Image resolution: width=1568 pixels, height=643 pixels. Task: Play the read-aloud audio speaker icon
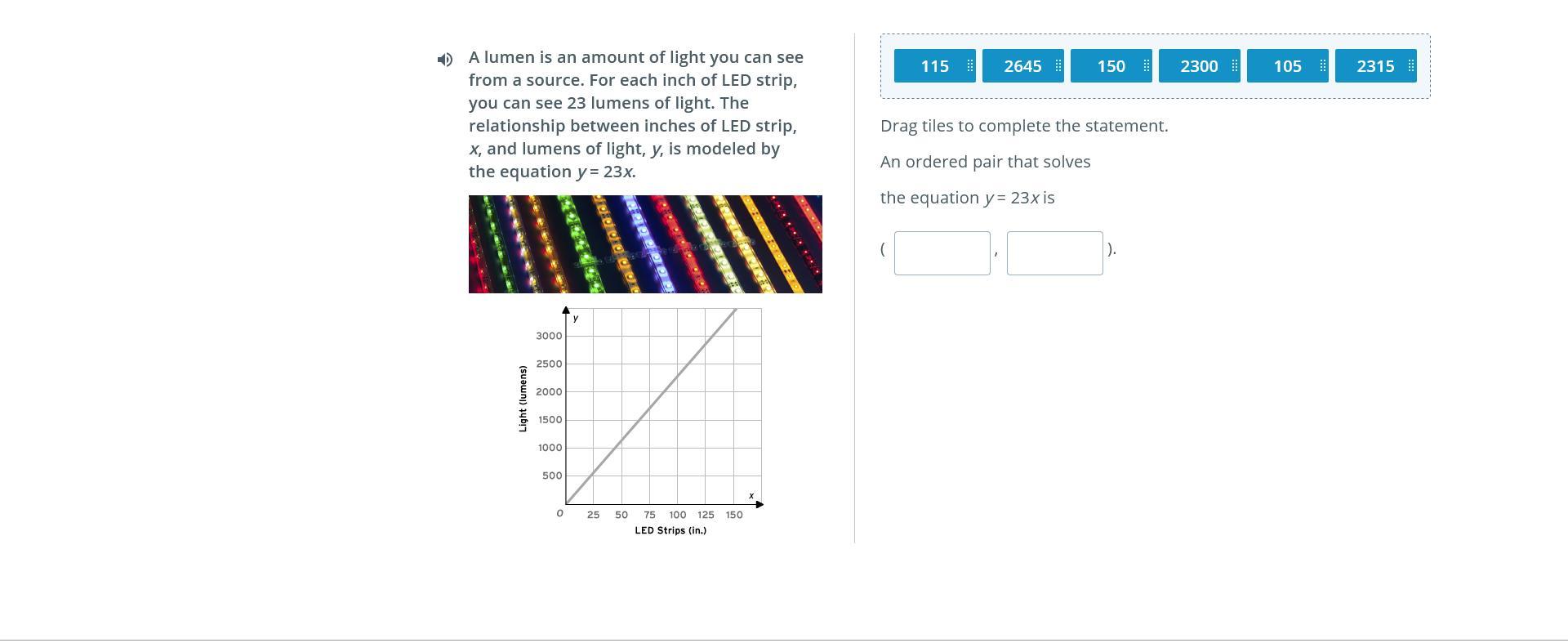click(x=445, y=59)
